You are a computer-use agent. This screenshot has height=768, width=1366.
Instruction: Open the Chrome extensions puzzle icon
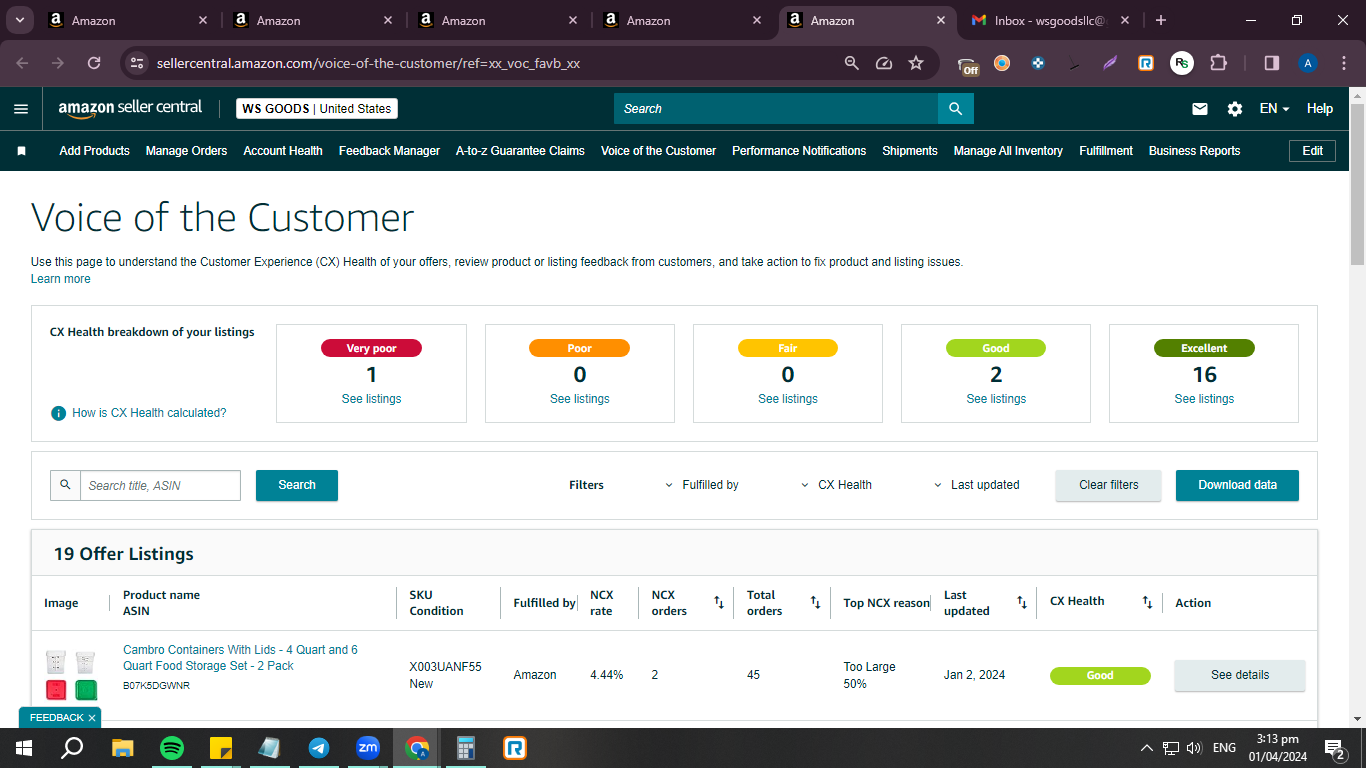[1218, 63]
